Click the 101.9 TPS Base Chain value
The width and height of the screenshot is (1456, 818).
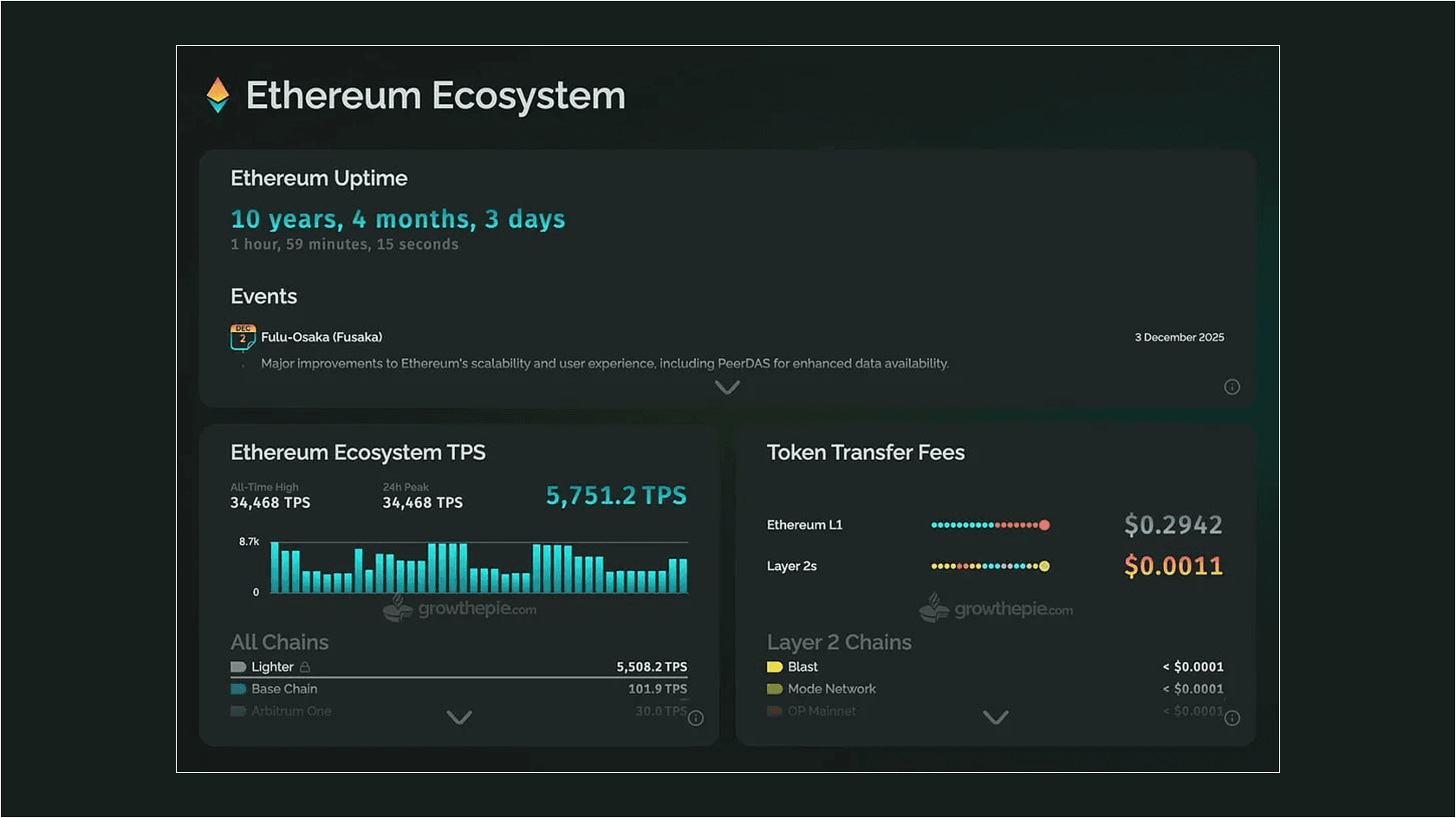(658, 689)
